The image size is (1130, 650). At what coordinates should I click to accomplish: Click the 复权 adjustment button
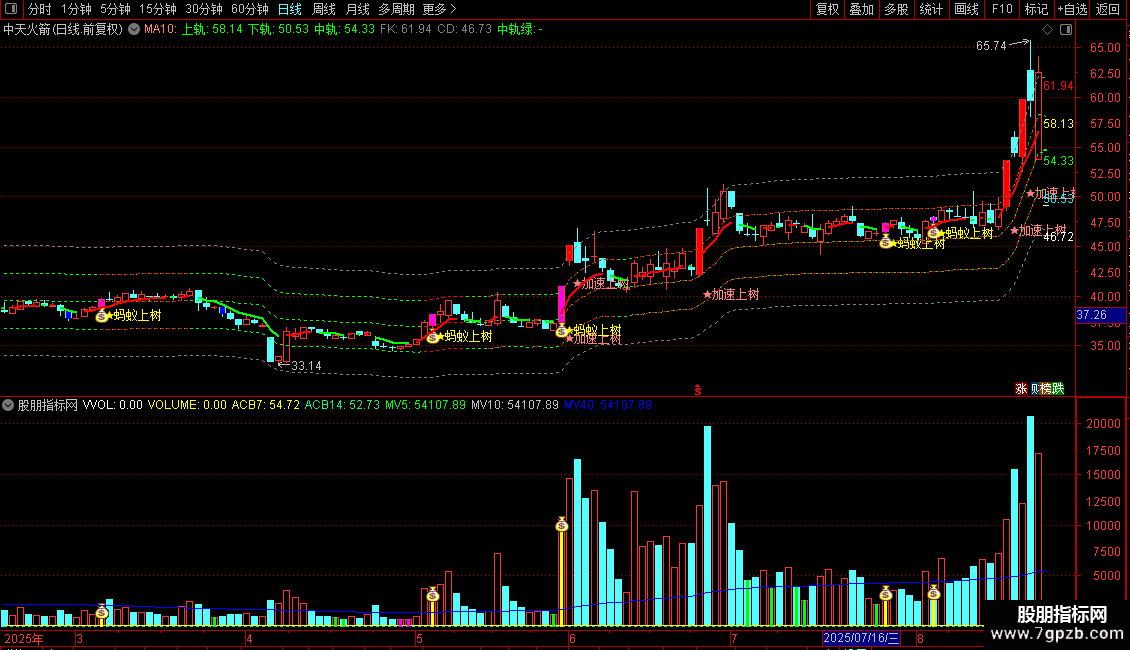[x=827, y=9]
